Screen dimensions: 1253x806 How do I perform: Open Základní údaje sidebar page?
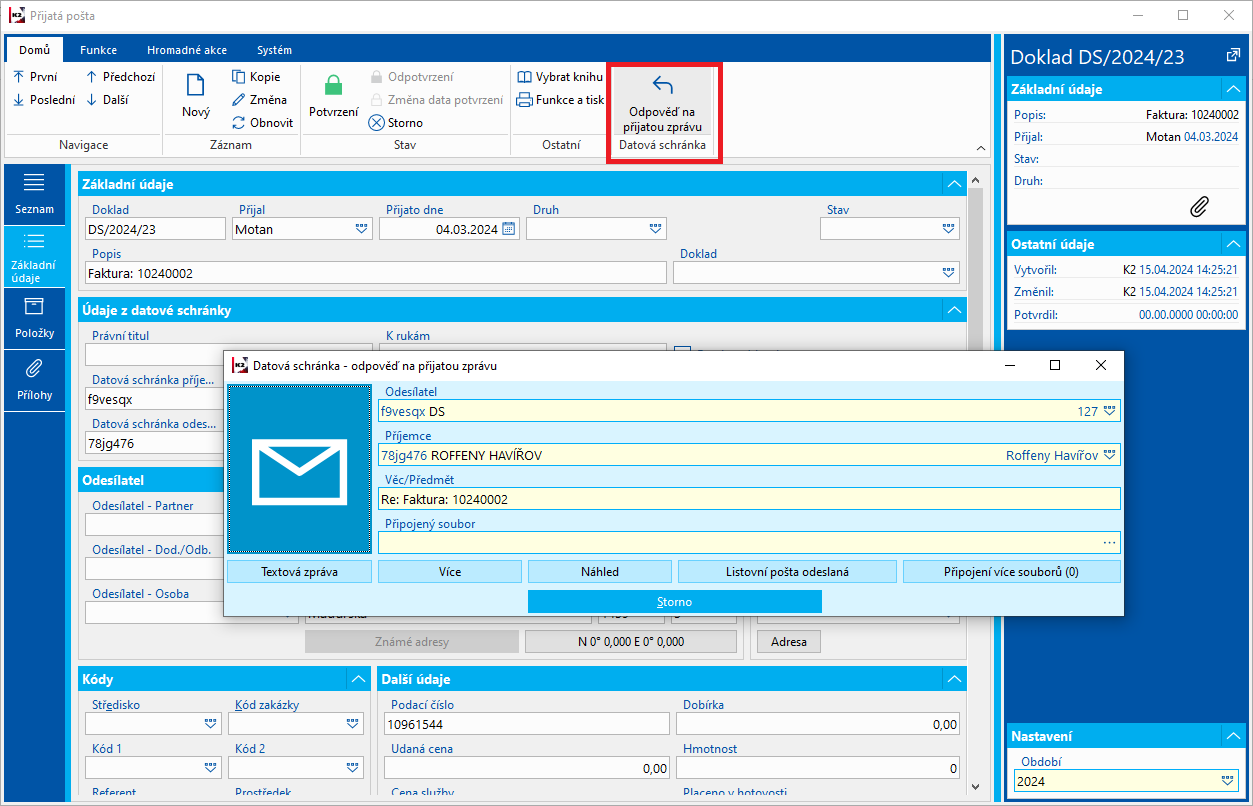pyautogui.click(x=34, y=256)
